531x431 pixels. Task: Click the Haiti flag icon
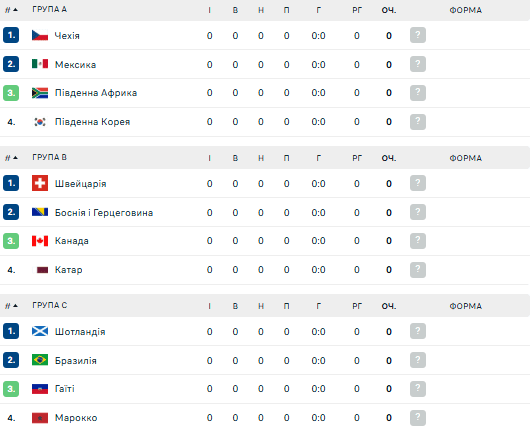[x=40, y=389]
